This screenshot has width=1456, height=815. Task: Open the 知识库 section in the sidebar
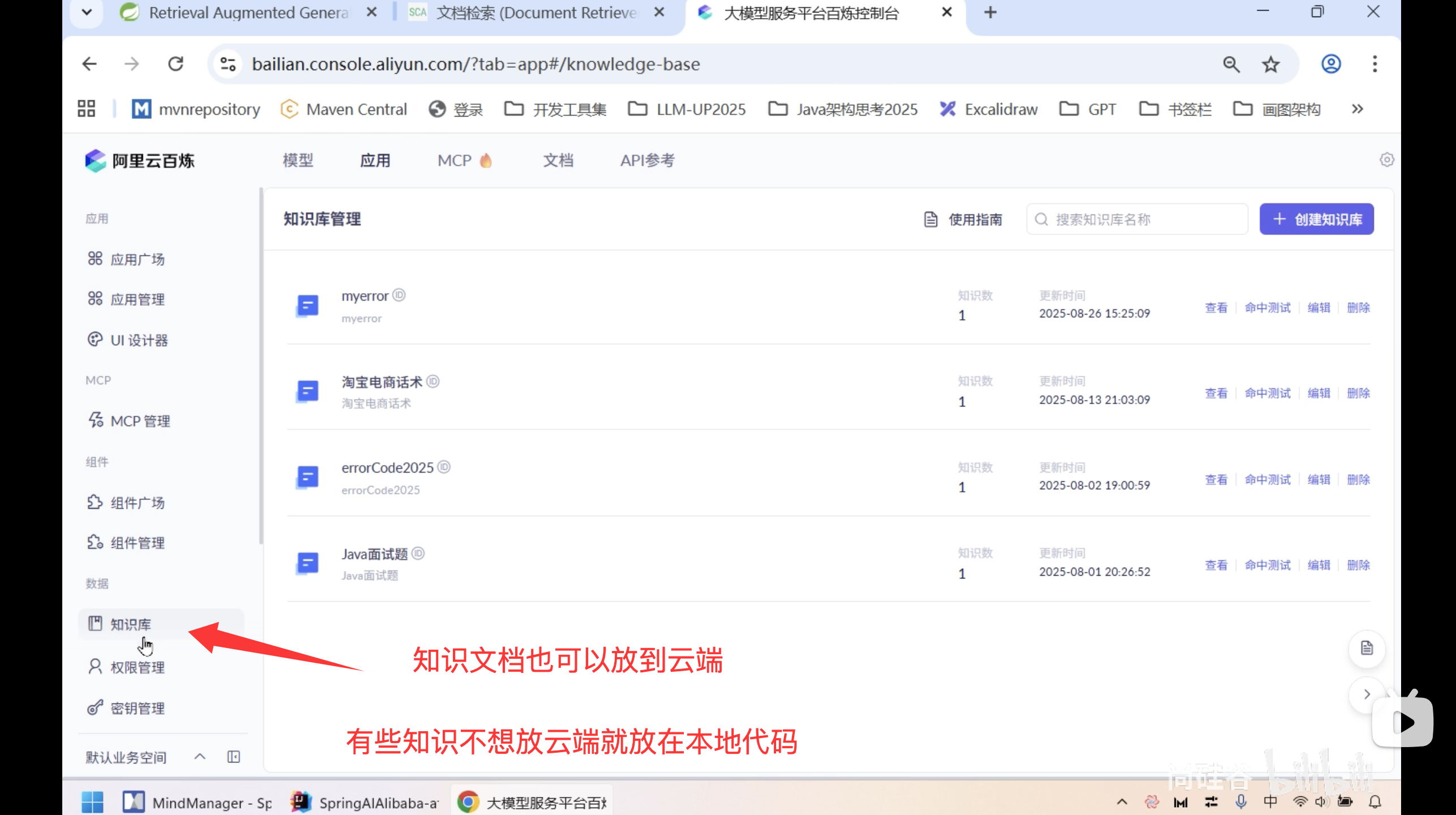pos(130,624)
